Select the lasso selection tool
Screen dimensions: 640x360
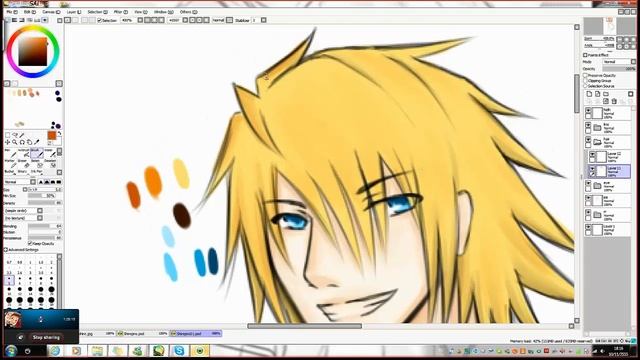(15, 135)
